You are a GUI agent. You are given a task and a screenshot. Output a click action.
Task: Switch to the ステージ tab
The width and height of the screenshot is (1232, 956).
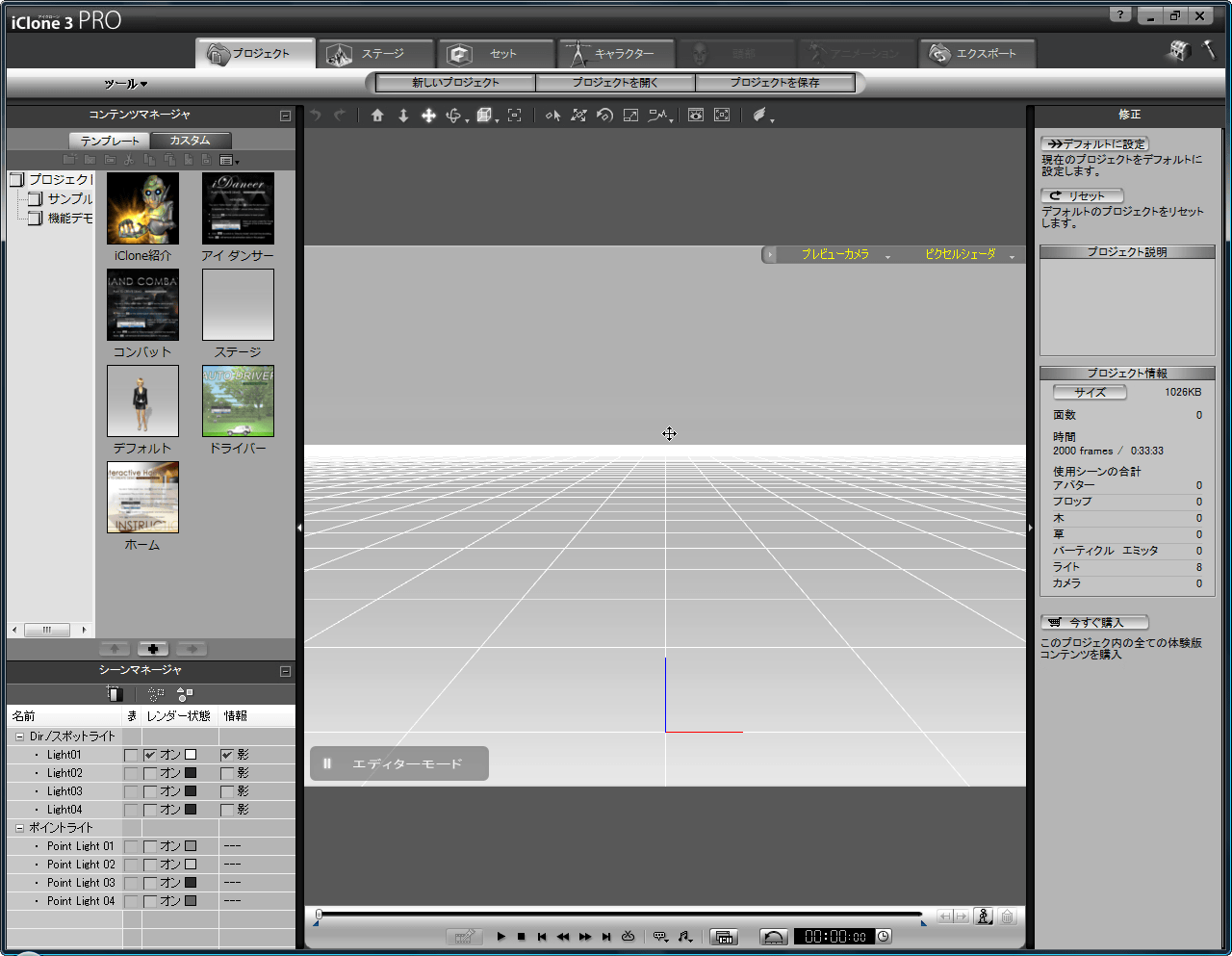[x=375, y=54]
